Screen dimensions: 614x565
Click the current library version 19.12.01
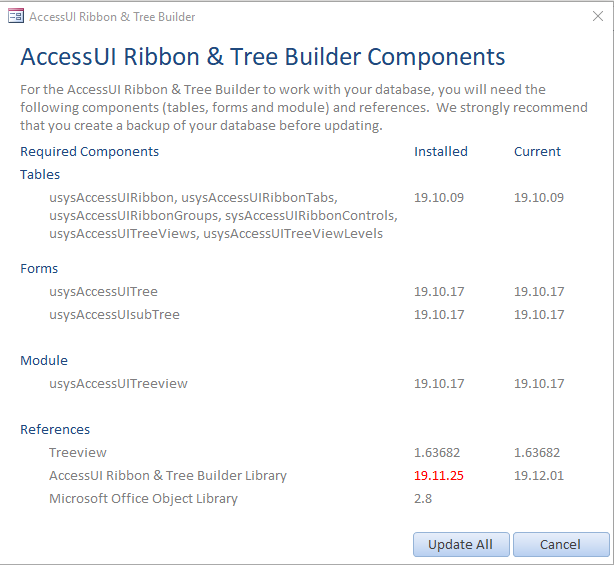(539, 475)
